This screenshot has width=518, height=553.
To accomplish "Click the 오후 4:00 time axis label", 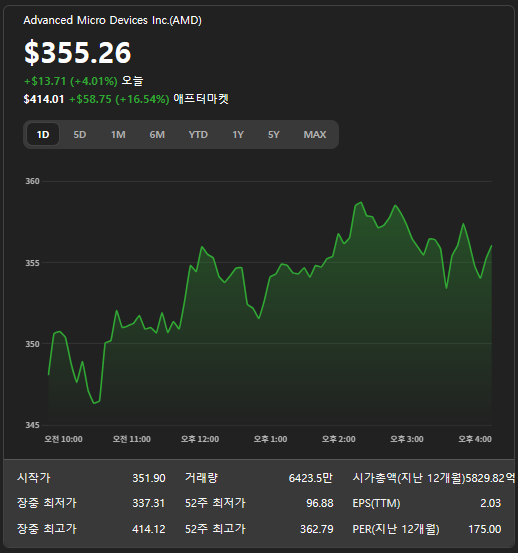I will pos(475,439).
